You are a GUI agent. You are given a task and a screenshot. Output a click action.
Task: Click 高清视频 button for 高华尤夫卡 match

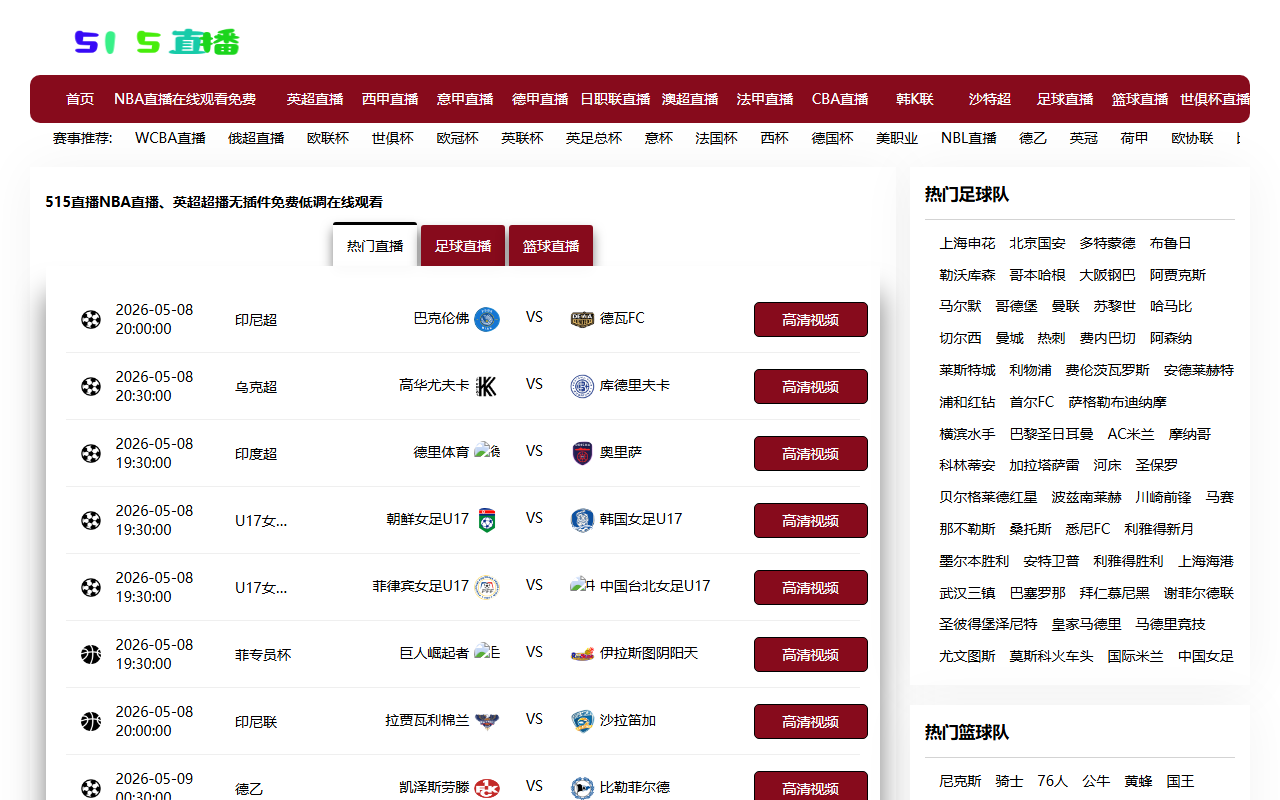811,387
